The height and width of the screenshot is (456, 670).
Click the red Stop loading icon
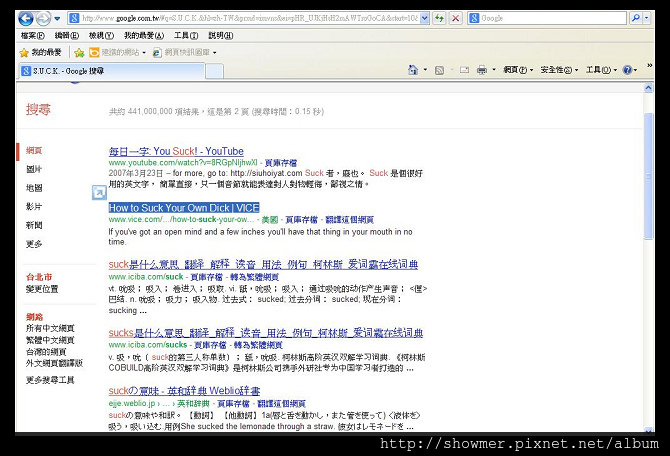(x=455, y=18)
